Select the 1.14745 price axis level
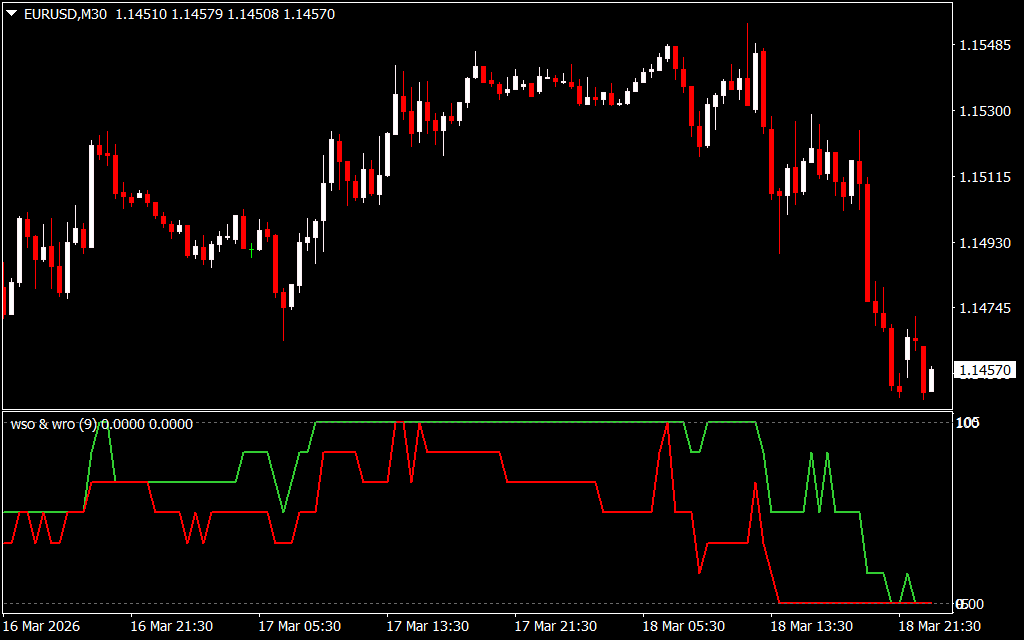Image resolution: width=1024 pixels, height=640 pixels. (x=983, y=308)
